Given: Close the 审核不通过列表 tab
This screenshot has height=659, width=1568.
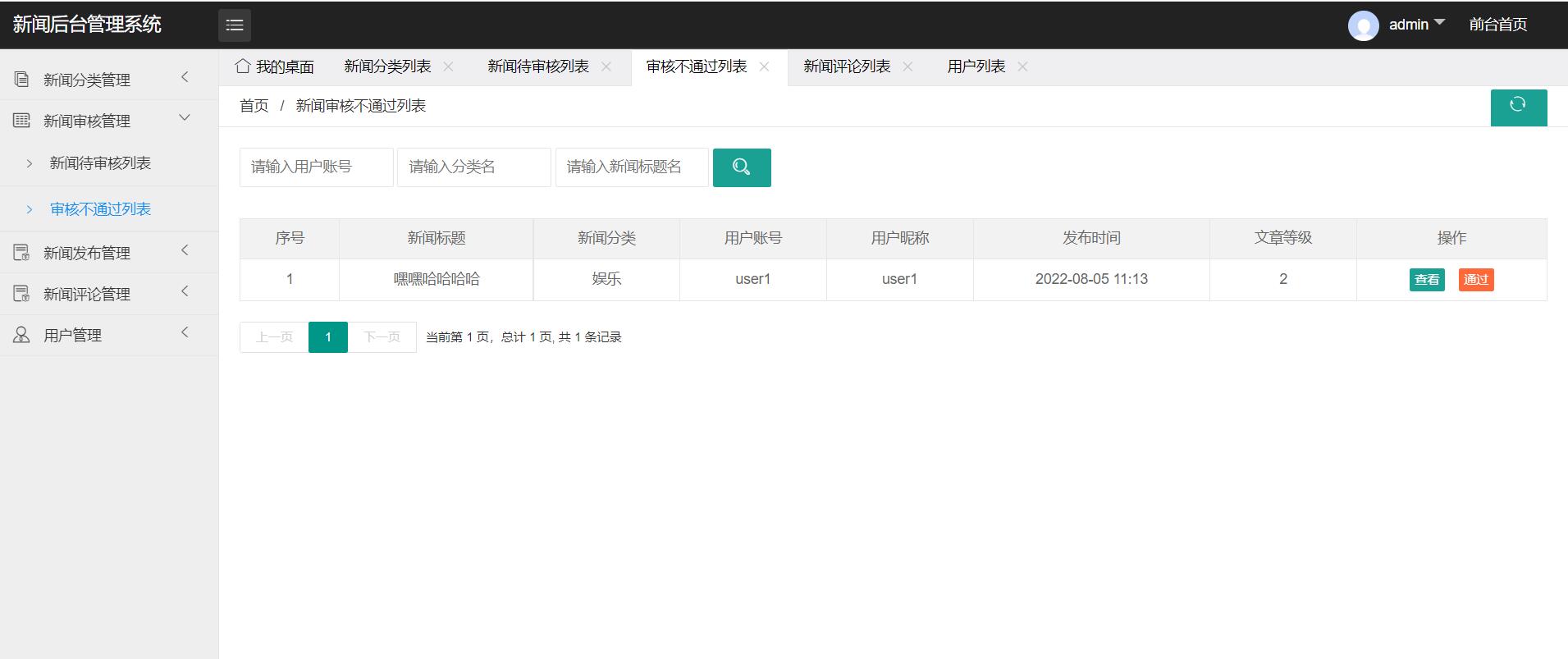Looking at the screenshot, I should pyautogui.click(x=764, y=66).
